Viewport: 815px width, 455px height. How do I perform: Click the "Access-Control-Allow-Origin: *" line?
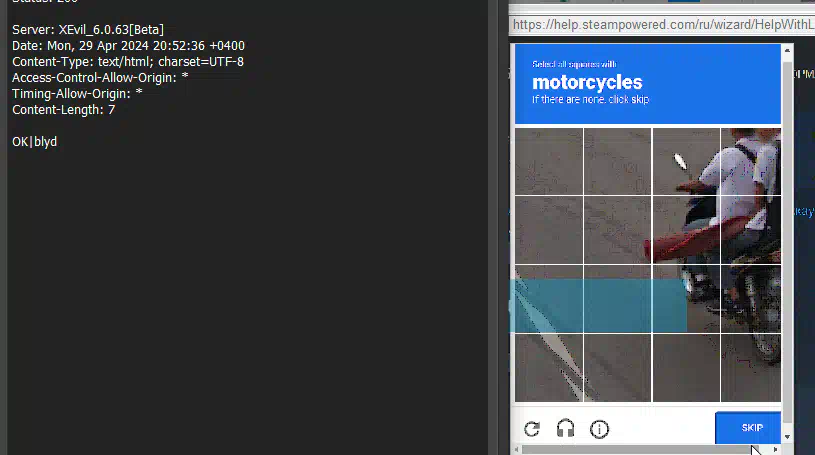coord(100,78)
